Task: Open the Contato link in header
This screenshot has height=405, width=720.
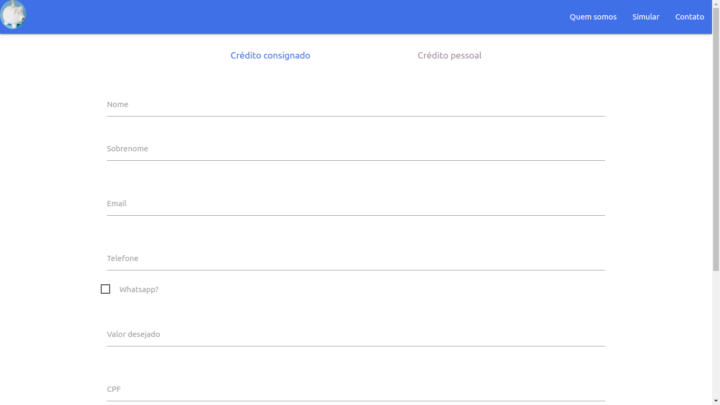Action: tap(689, 17)
